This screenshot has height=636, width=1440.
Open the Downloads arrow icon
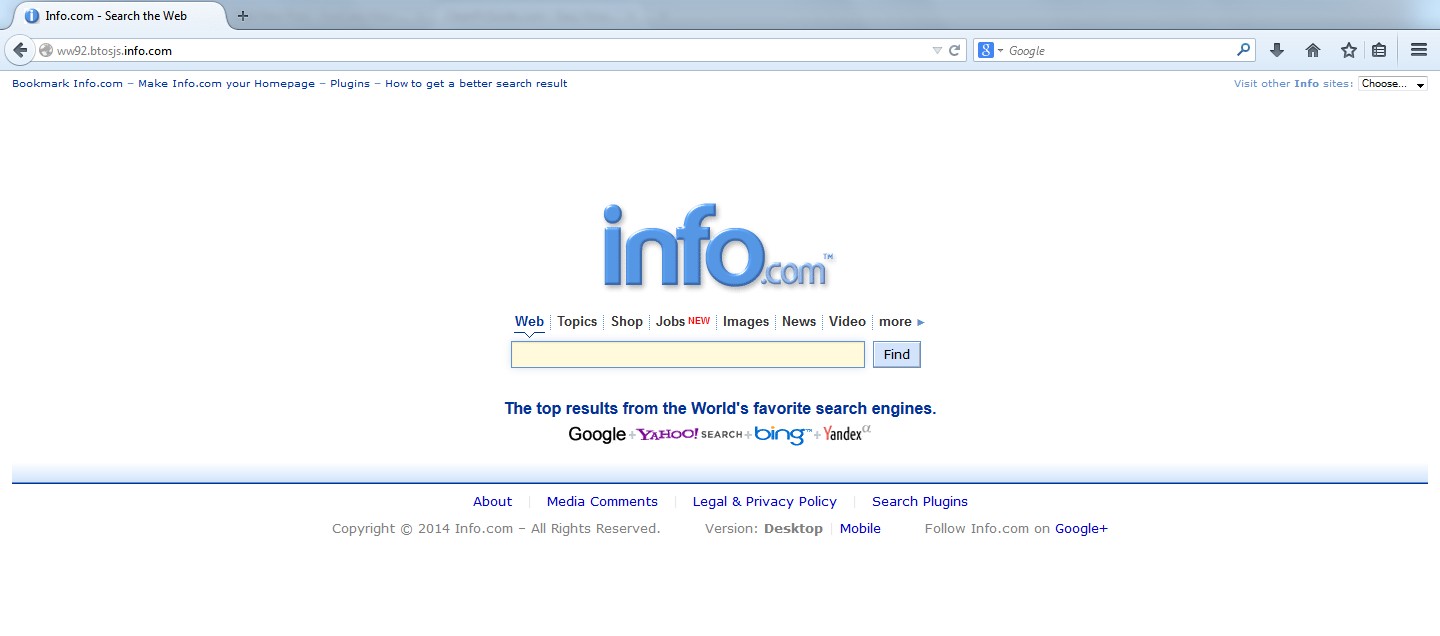click(1277, 50)
